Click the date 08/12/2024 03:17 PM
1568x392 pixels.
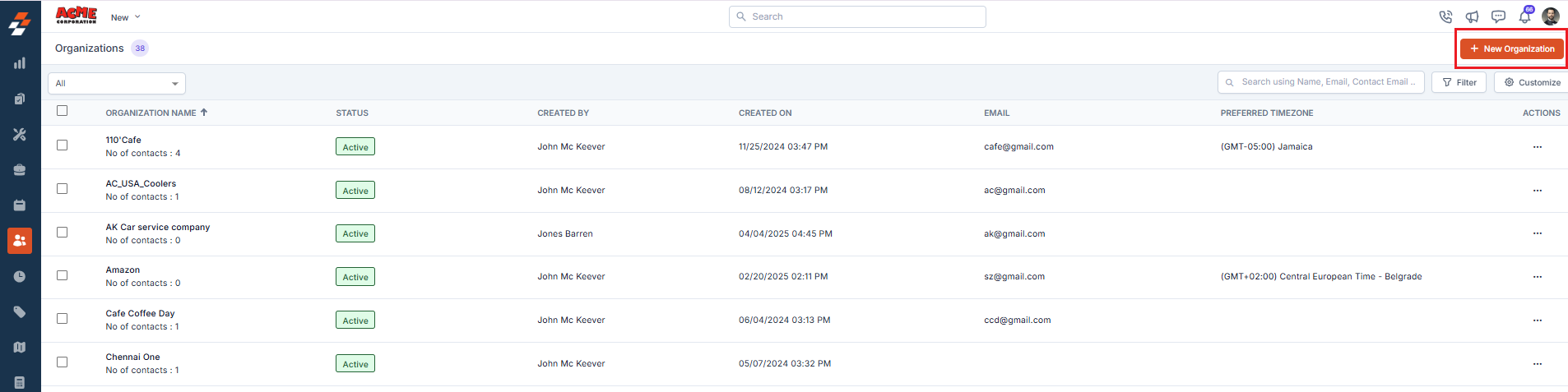tap(783, 191)
